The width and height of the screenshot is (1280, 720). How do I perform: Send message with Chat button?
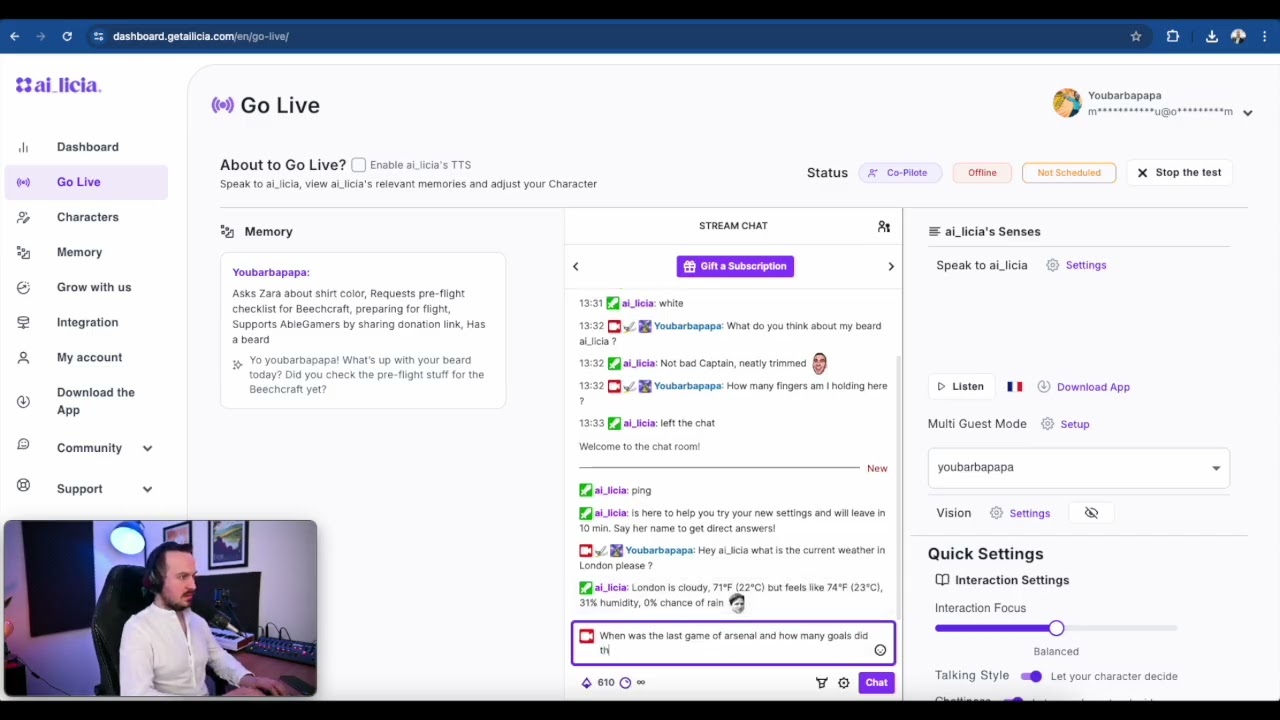(876, 683)
